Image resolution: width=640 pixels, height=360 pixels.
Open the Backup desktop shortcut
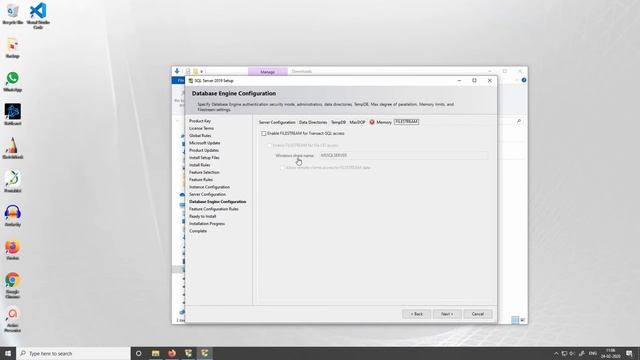(x=13, y=47)
